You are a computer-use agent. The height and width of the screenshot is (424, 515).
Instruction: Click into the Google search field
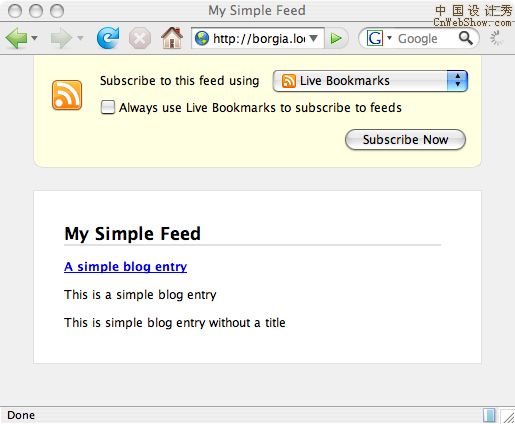pos(427,39)
